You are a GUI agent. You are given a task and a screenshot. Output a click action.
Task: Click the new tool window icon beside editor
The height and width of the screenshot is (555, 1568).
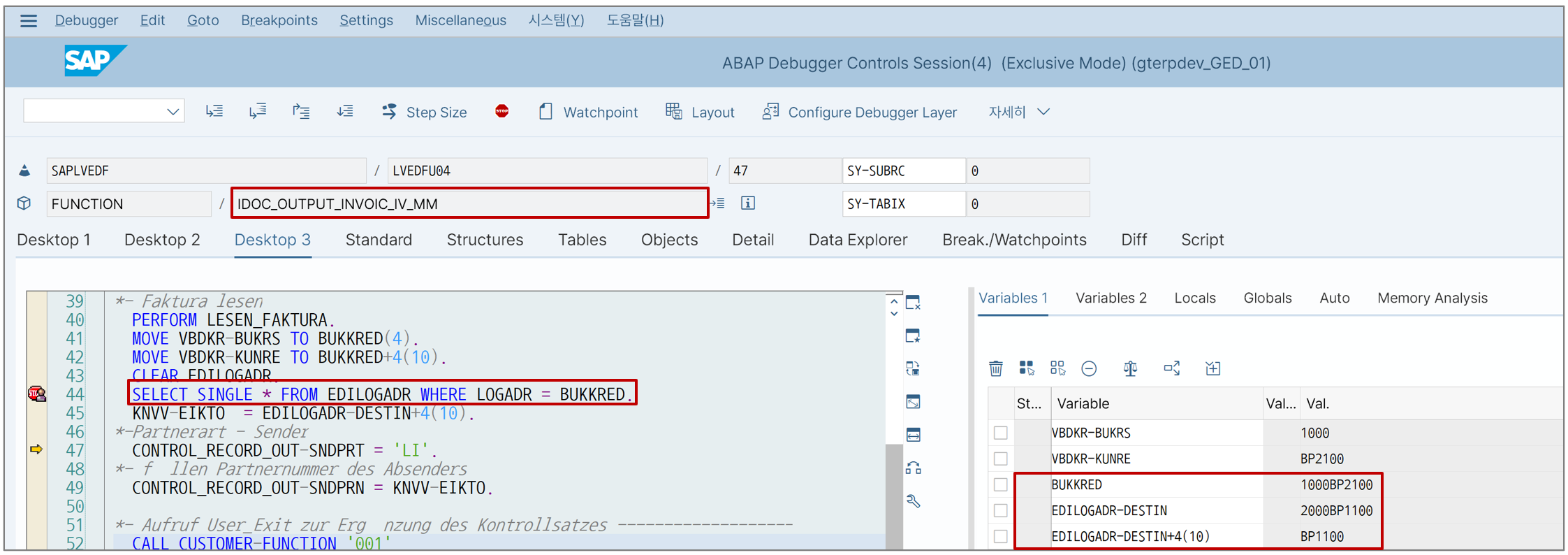(x=913, y=336)
